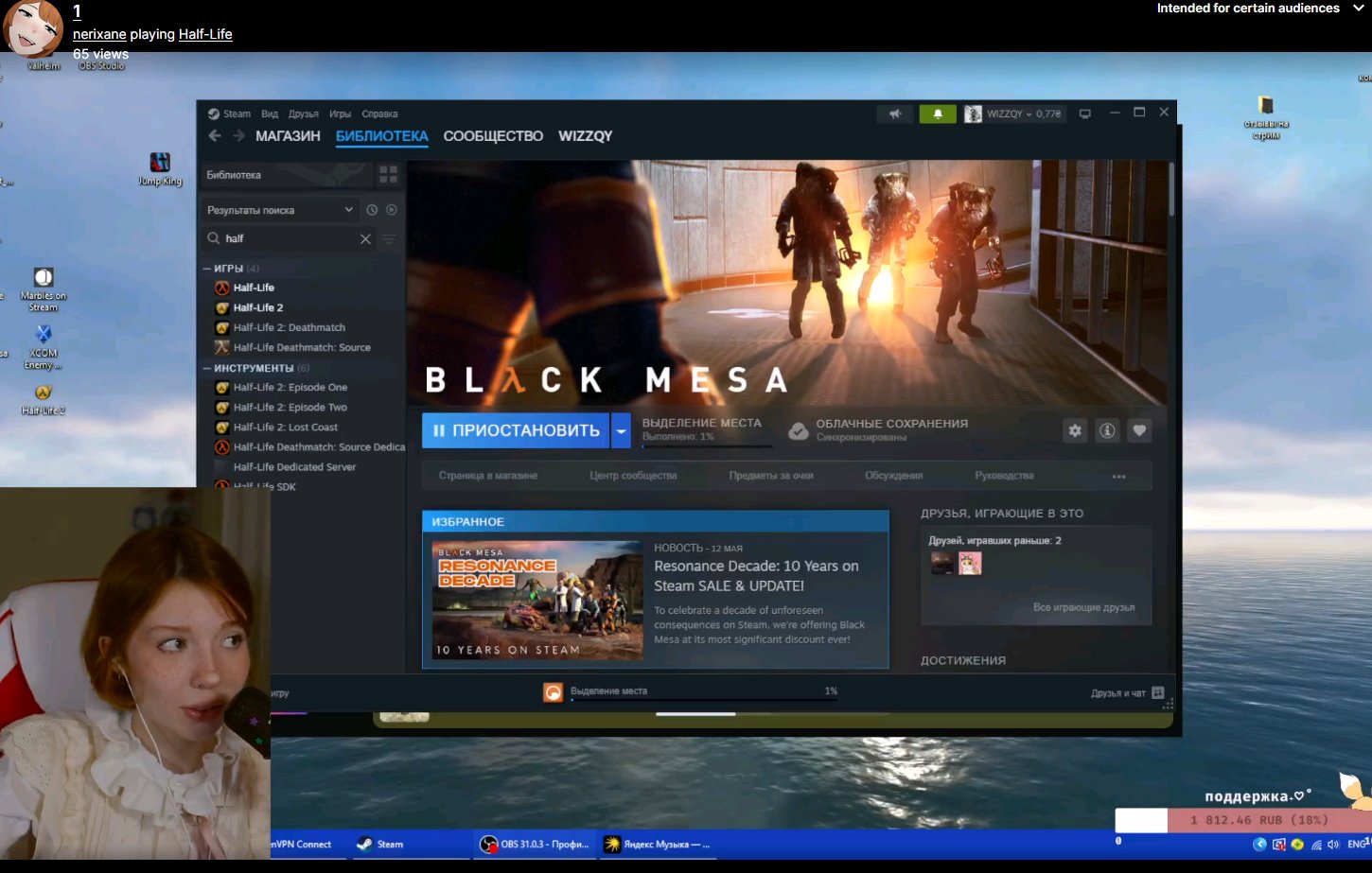Image resolution: width=1372 pixels, height=873 pixels.
Task: Click Библиотека home button
Action: 287,175
